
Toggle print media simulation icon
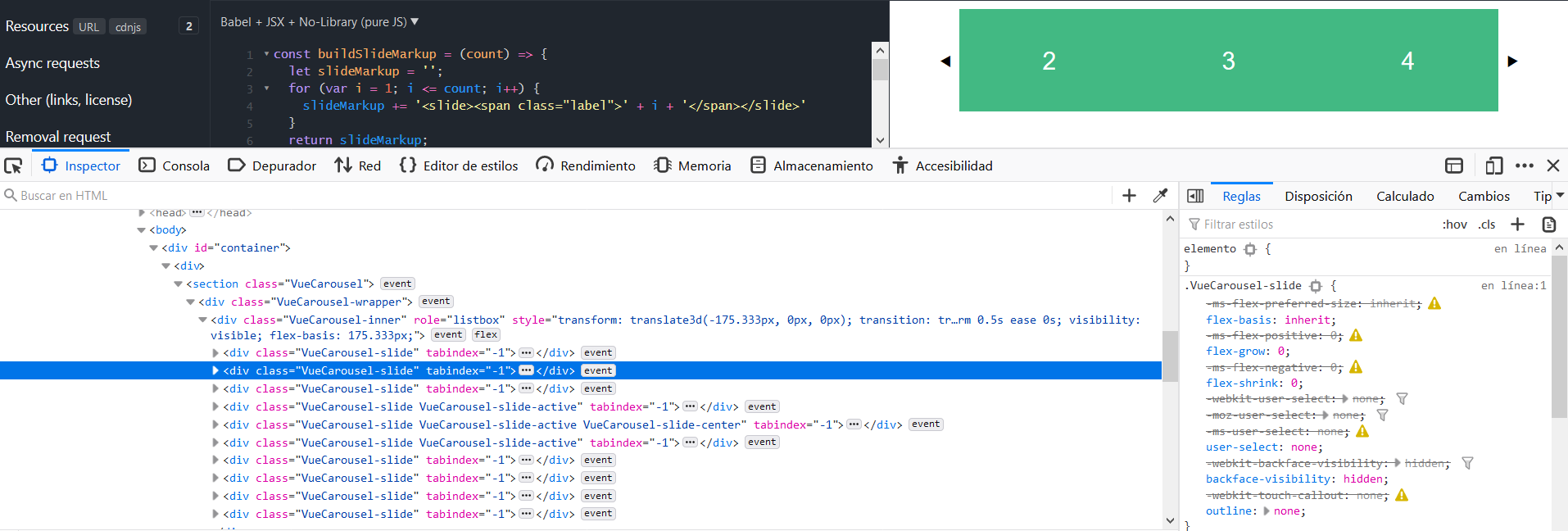click(x=1548, y=225)
